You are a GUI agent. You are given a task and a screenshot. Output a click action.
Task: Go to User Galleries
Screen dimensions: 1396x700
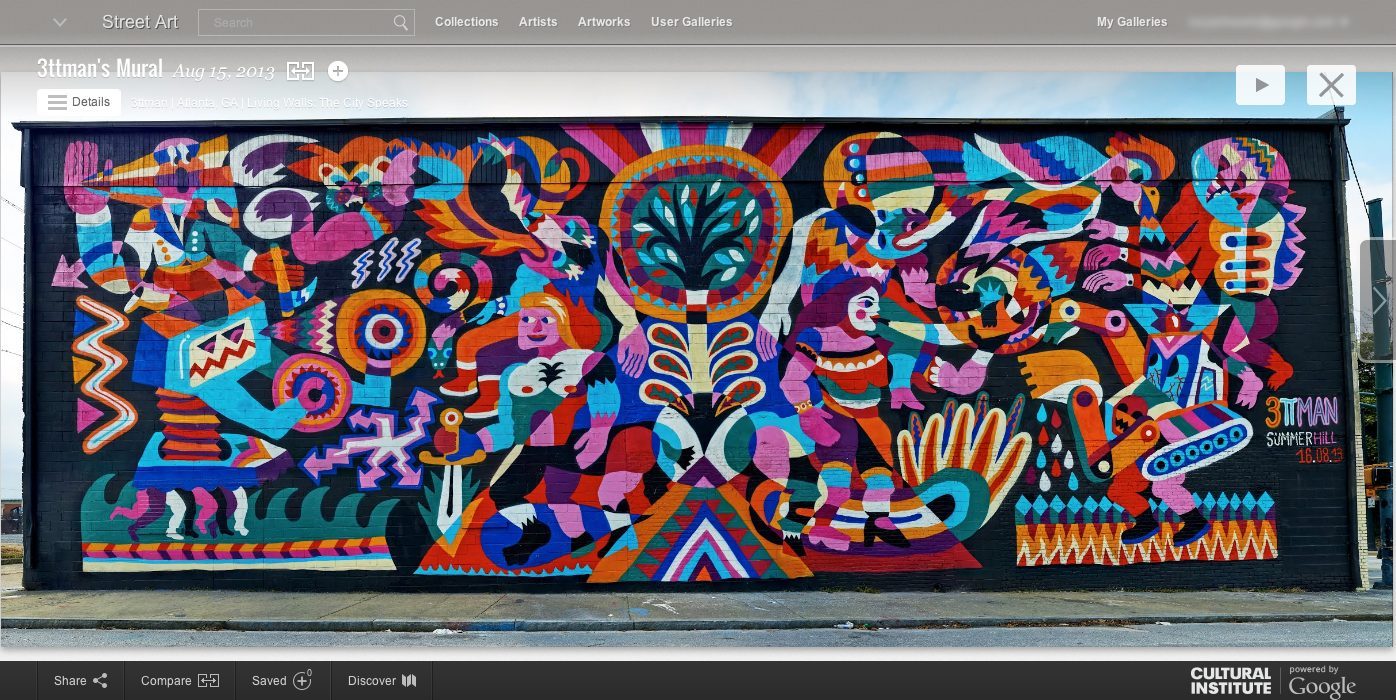point(691,22)
